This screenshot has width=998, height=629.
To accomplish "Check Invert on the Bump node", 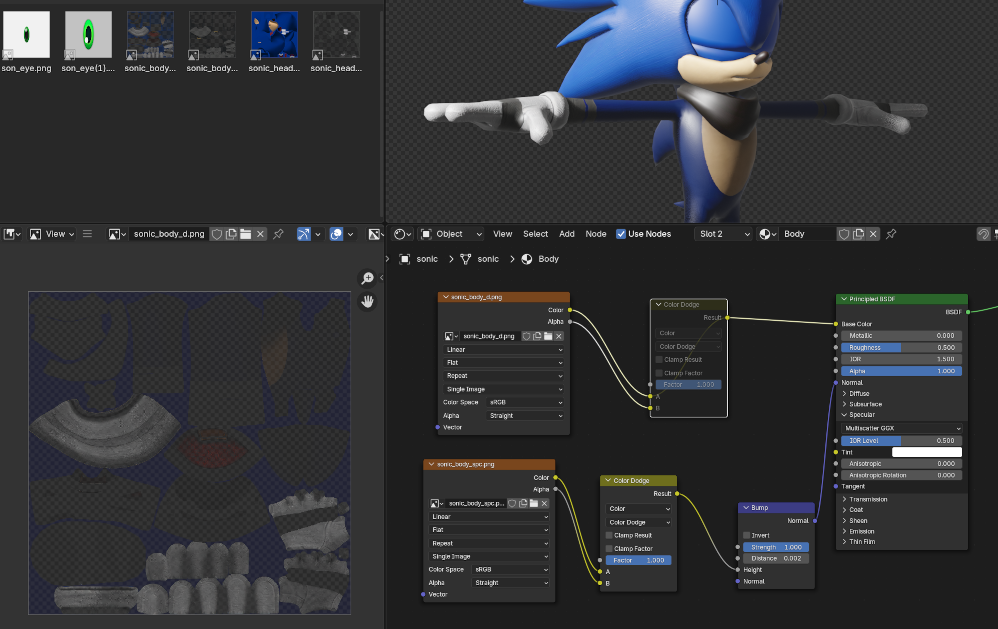I will [747, 535].
